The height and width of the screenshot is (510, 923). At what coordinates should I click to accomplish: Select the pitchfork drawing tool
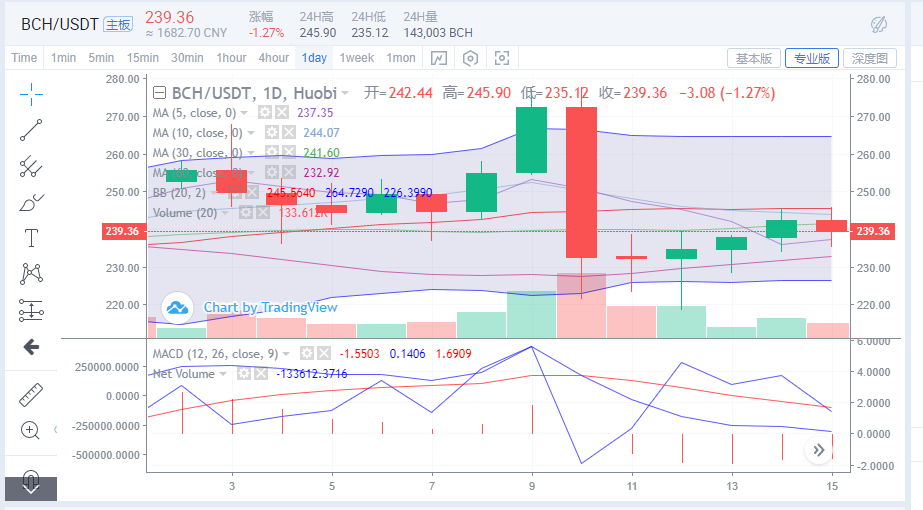31,167
